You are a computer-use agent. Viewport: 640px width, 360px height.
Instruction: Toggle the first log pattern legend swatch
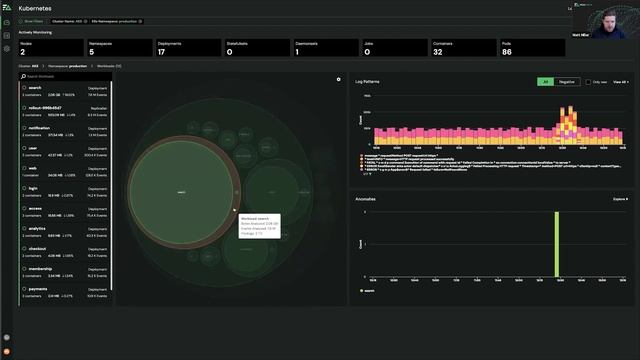[362, 156]
